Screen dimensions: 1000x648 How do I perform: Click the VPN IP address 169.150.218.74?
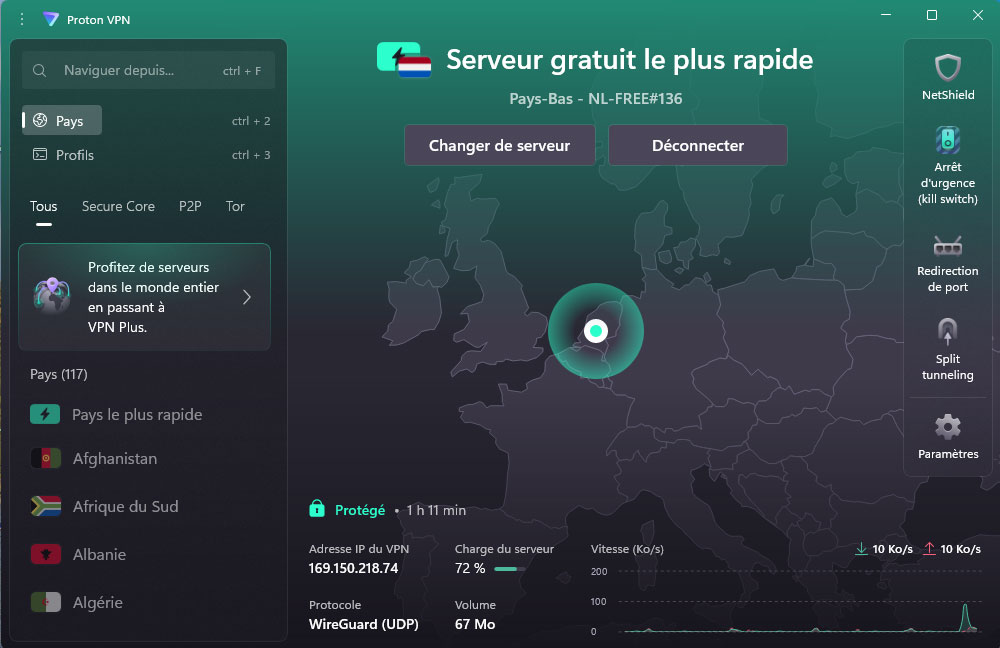click(x=353, y=568)
